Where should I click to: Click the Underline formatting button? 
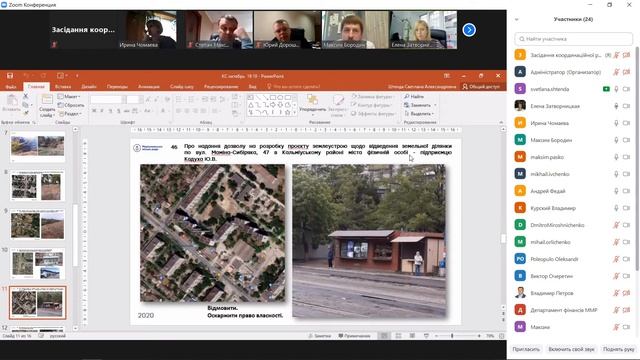coord(111,111)
